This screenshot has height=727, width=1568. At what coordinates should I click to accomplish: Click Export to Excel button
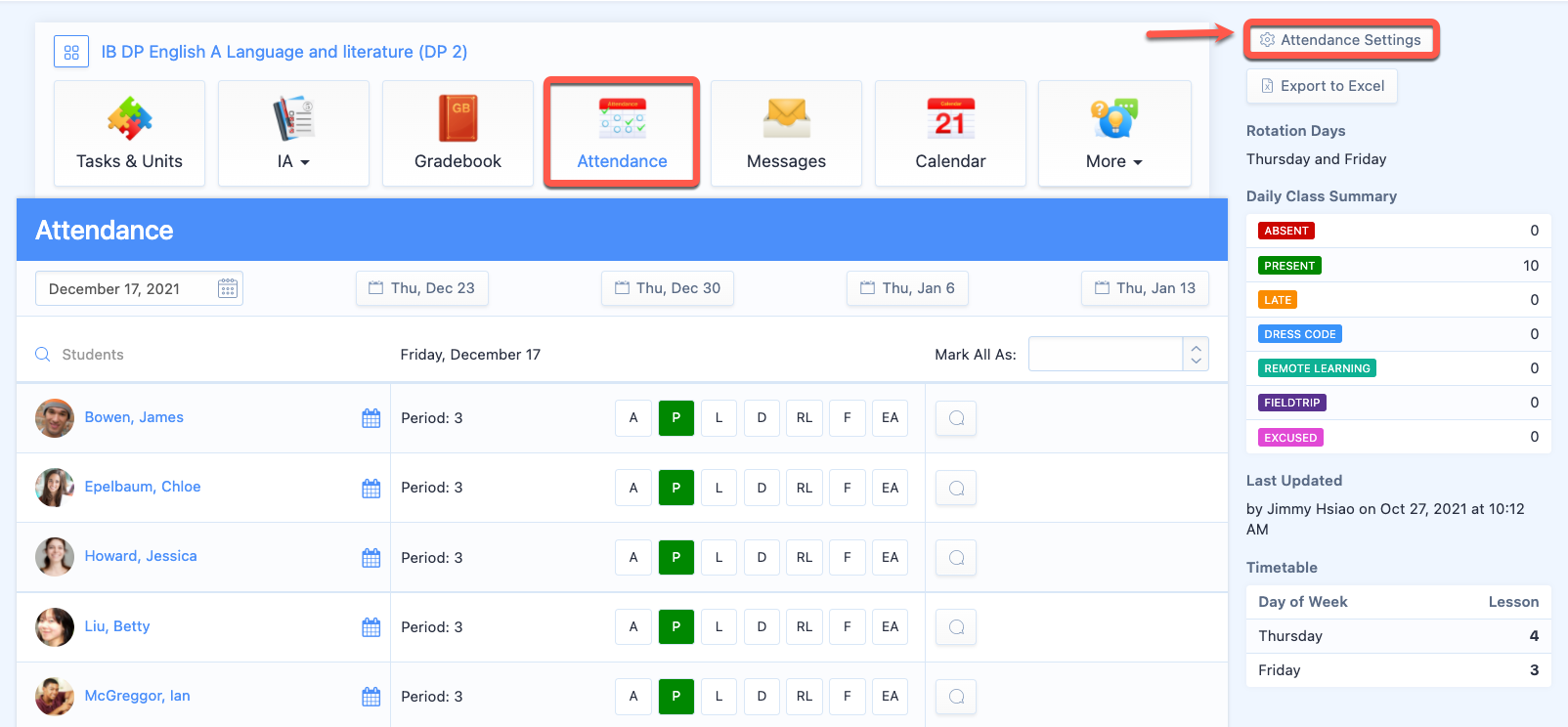1322,86
